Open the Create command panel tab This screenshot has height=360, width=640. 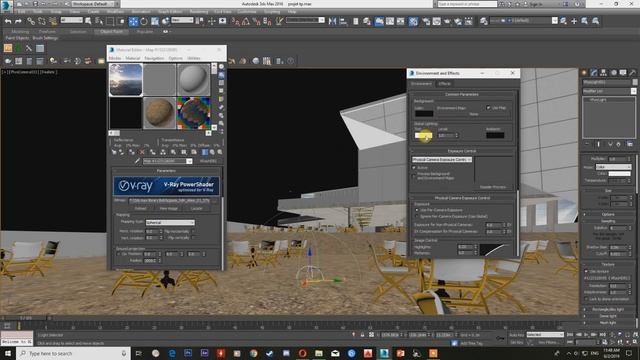[x=584, y=73]
